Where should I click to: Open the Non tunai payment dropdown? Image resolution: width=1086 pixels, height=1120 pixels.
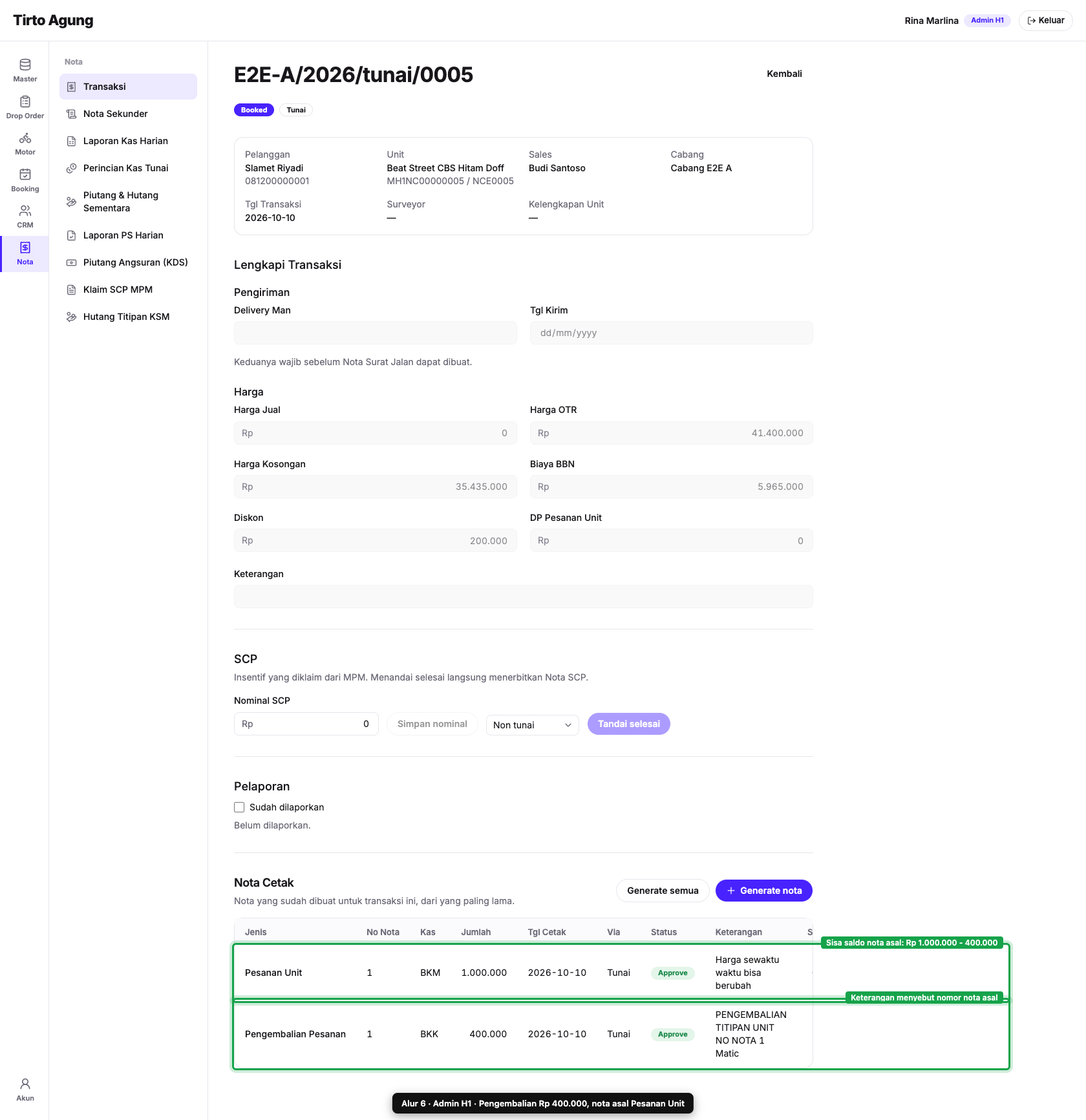[532, 724]
